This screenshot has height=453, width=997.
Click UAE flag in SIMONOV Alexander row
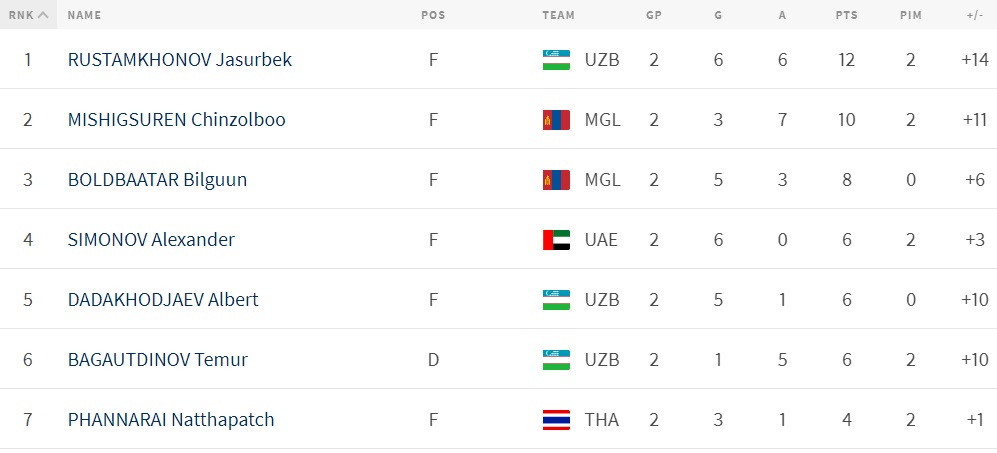point(556,240)
